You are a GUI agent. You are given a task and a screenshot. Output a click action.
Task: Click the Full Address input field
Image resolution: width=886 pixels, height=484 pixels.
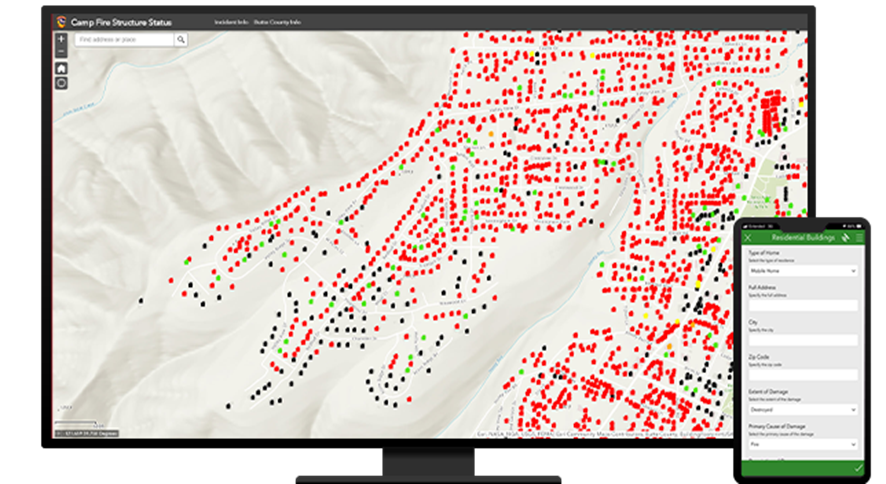click(802, 306)
